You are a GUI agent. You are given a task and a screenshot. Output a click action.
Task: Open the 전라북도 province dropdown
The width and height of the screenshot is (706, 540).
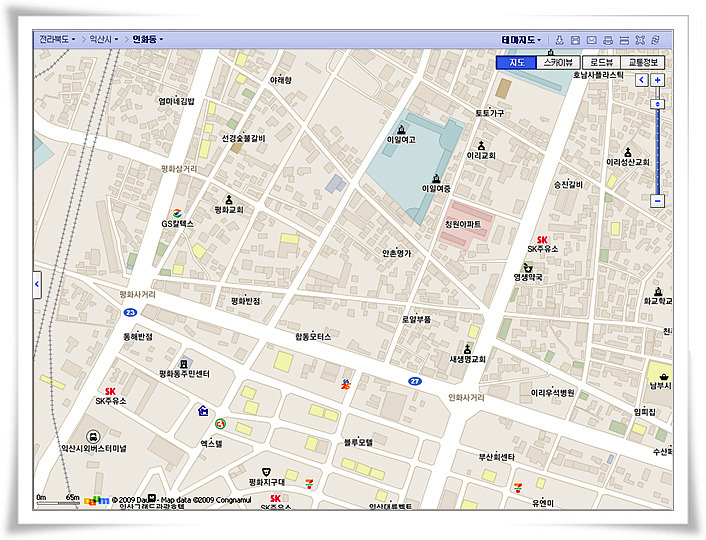(57, 39)
